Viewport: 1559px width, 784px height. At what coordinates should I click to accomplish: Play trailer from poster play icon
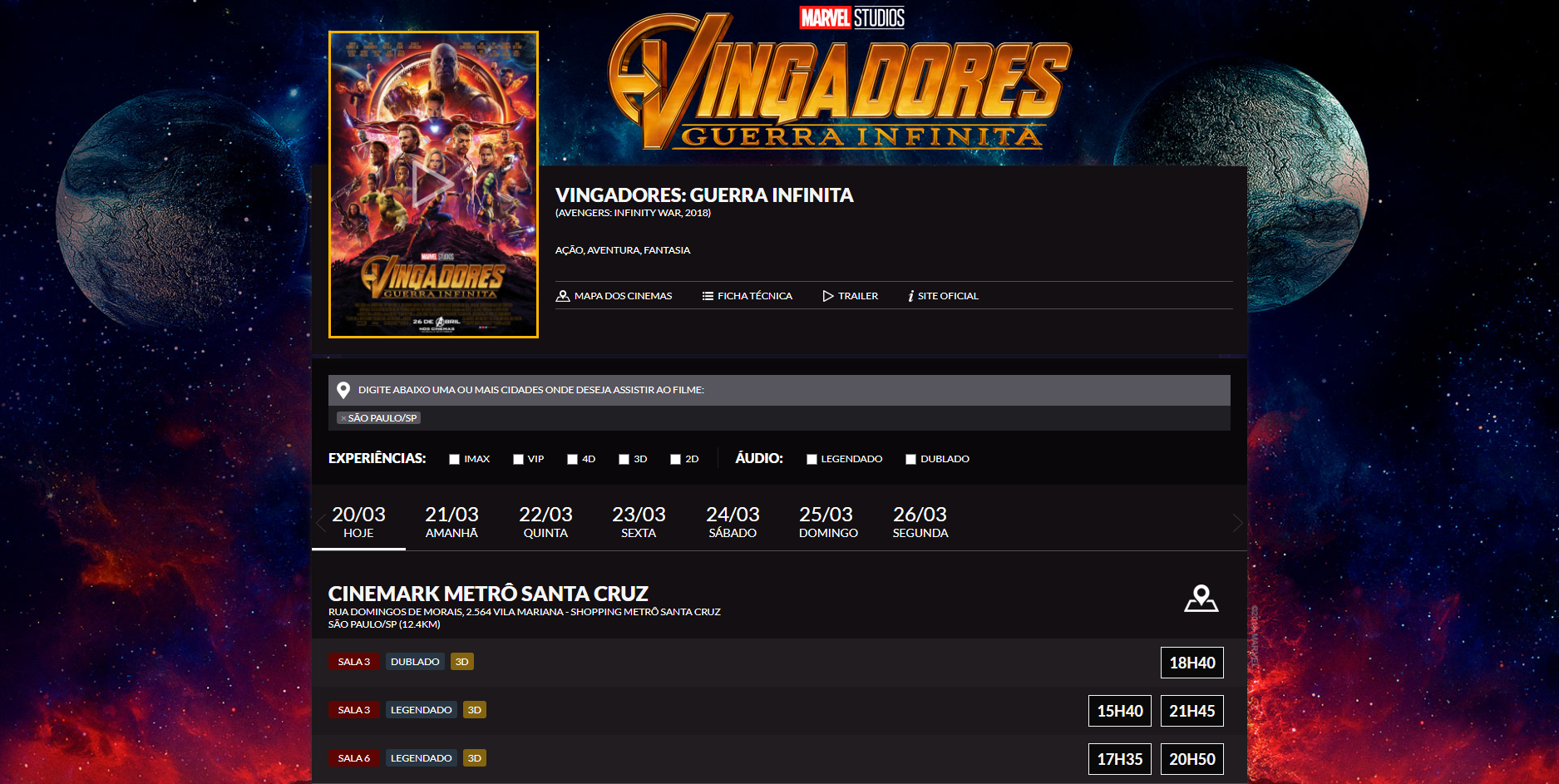(x=433, y=185)
